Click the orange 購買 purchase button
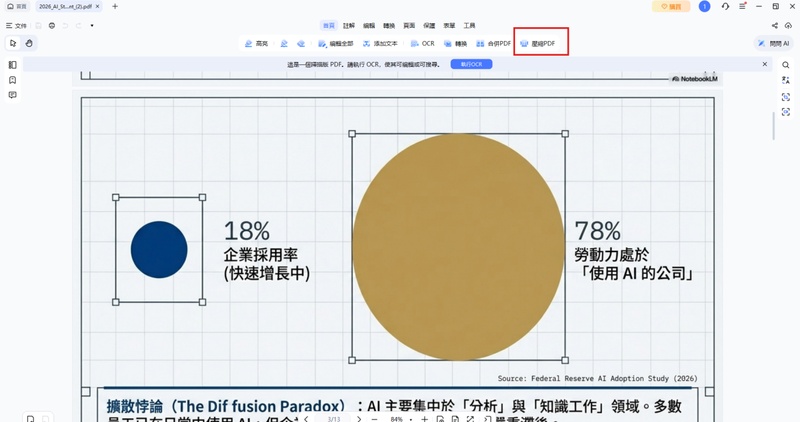The image size is (800, 422). (671, 7)
